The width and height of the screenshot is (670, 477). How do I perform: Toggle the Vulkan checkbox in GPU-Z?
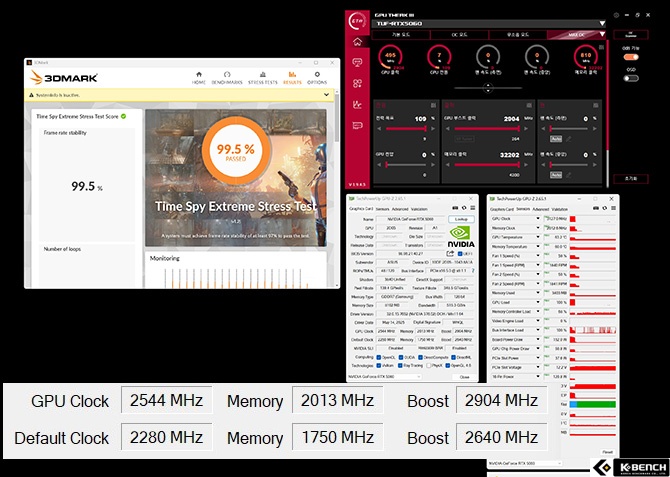coord(379,366)
